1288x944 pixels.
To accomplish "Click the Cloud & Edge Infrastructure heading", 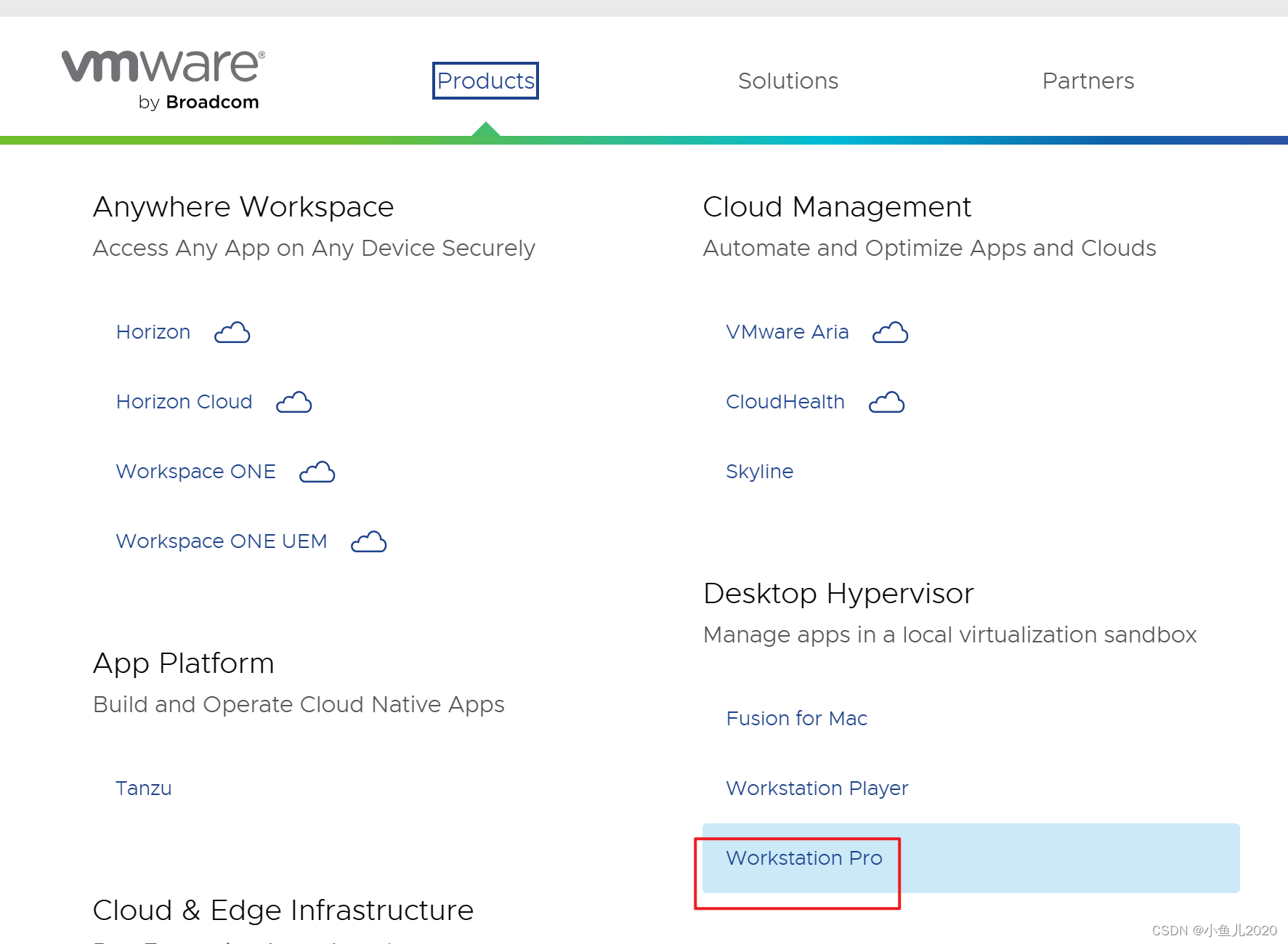I will pyautogui.click(x=283, y=911).
